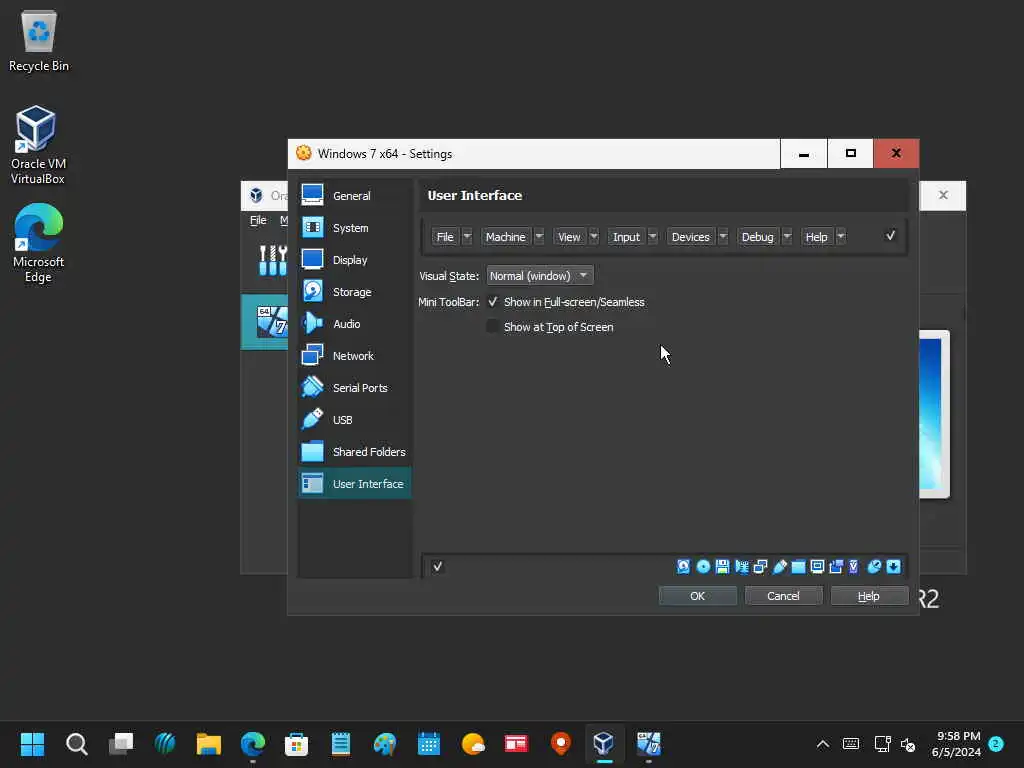Toggle the Machine menu in menu bar editor
Image resolution: width=1024 pixels, height=768 pixels.
[505, 236]
